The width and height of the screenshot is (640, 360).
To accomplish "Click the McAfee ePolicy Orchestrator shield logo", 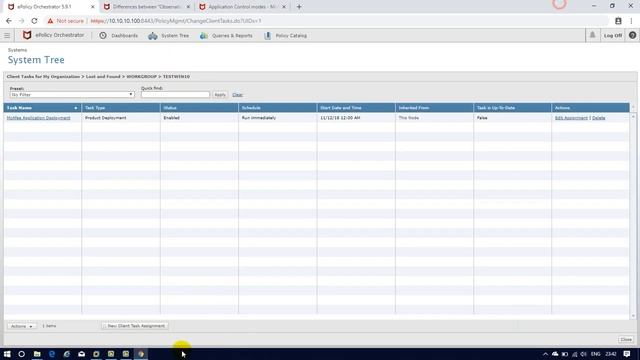I will coord(27,35).
